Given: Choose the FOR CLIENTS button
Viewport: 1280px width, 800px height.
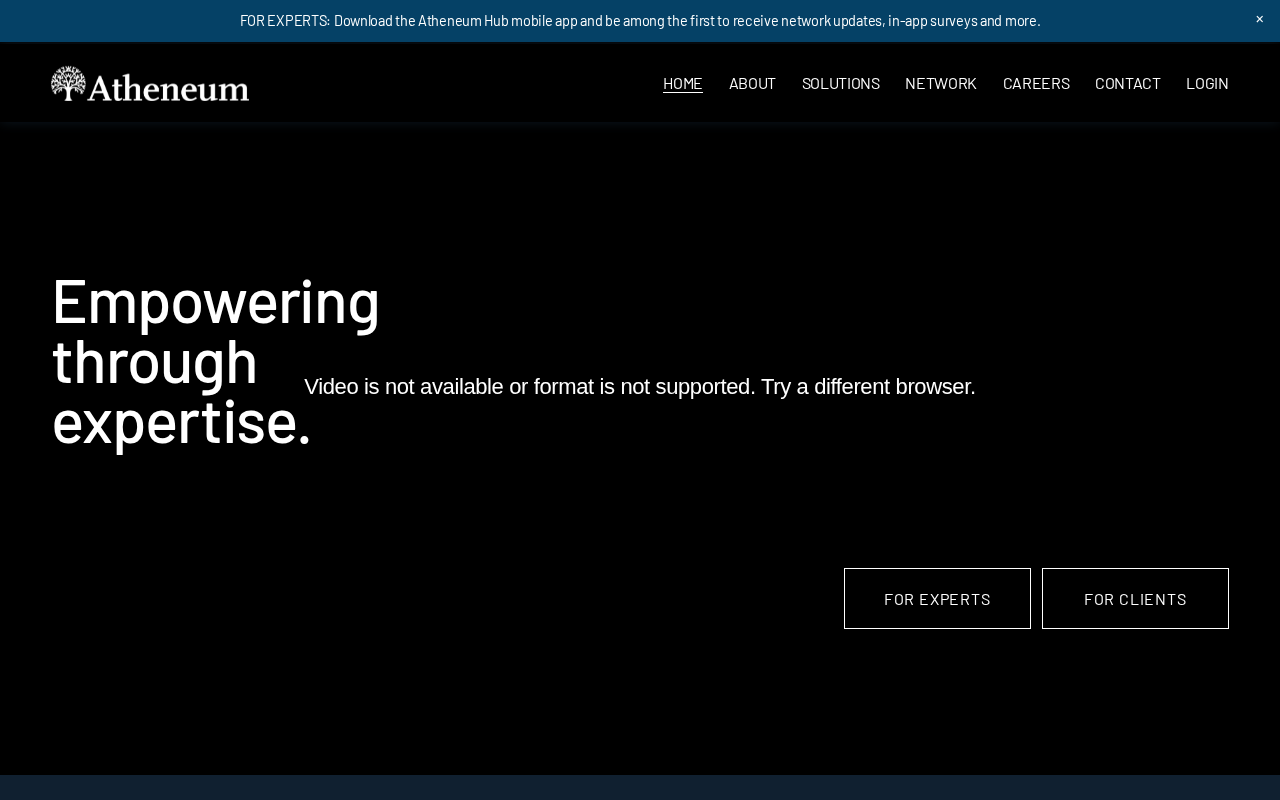Looking at the screenshot, I should [x=1135, y=599].
